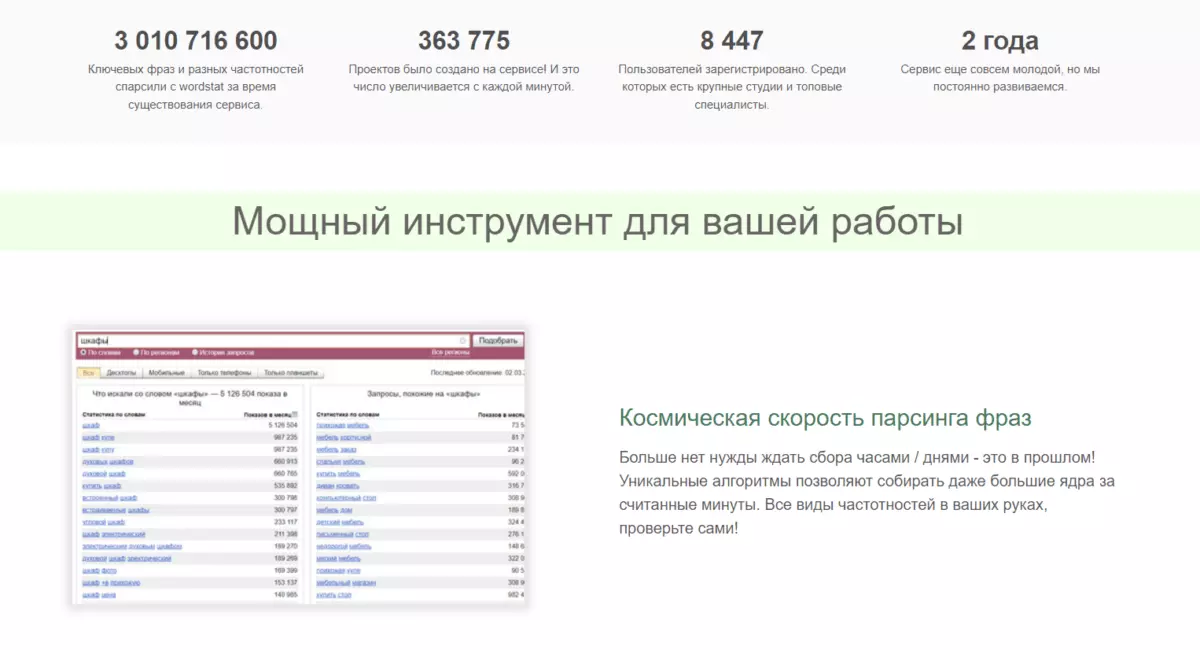
Task: Open the Все регионы selector
Action: [x=450, y=352]
